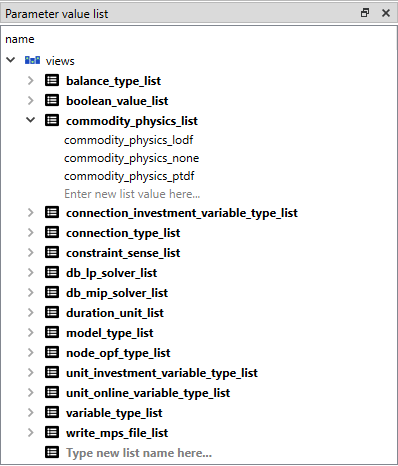Image resolution: width=398 pixels, height=466 pixels.
Task: Click the list icon beside connection_investment_variable_type_list
Action: tap(52, 212)
